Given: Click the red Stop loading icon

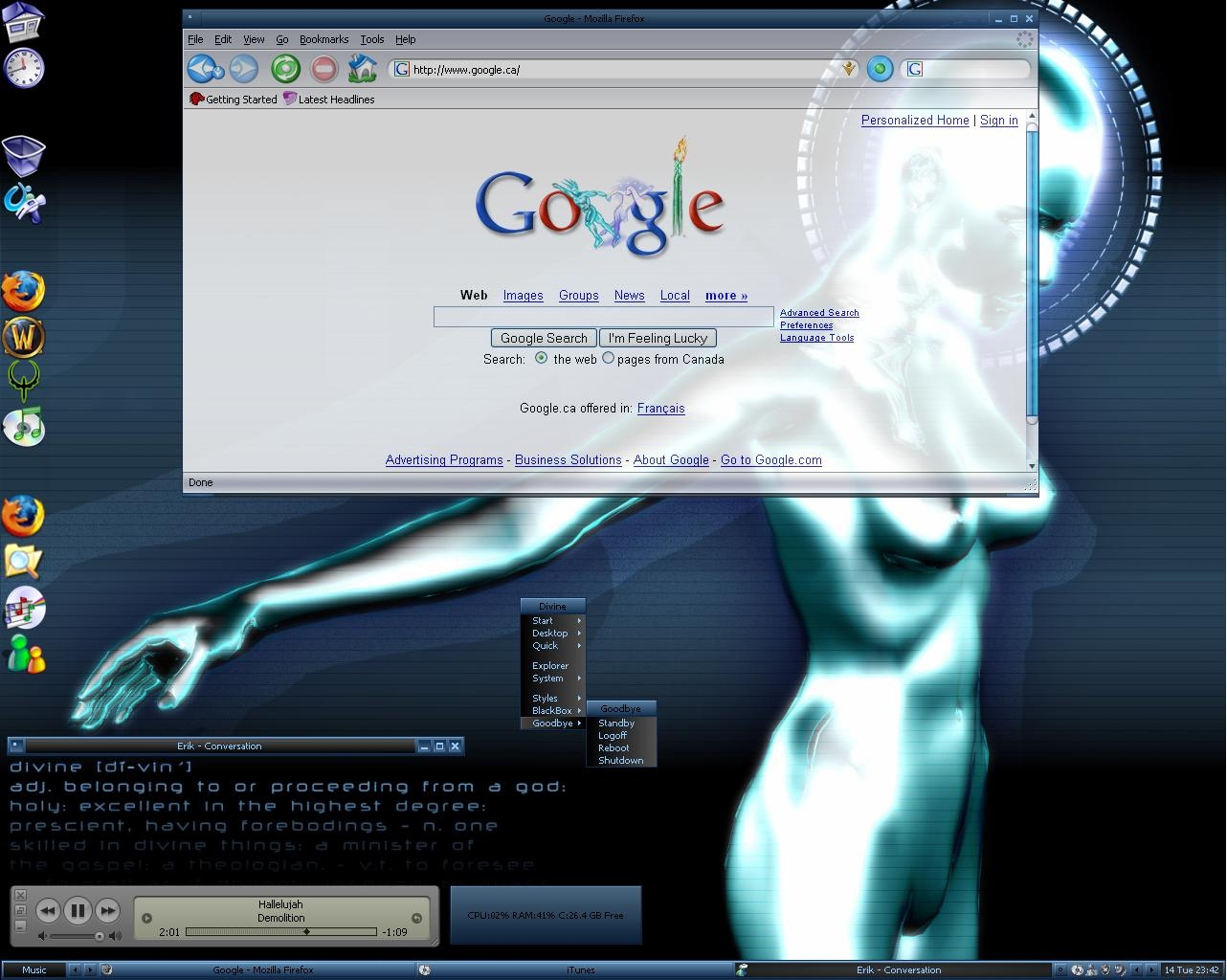Looking at the screenshot, I should [324, 68].
